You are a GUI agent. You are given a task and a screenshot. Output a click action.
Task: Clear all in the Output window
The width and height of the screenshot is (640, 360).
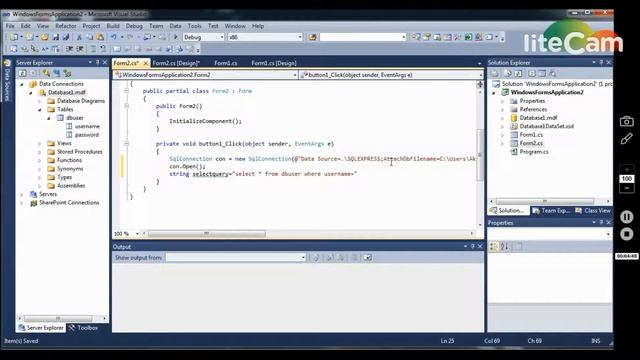pyautogui.click(x=355, y=258)
